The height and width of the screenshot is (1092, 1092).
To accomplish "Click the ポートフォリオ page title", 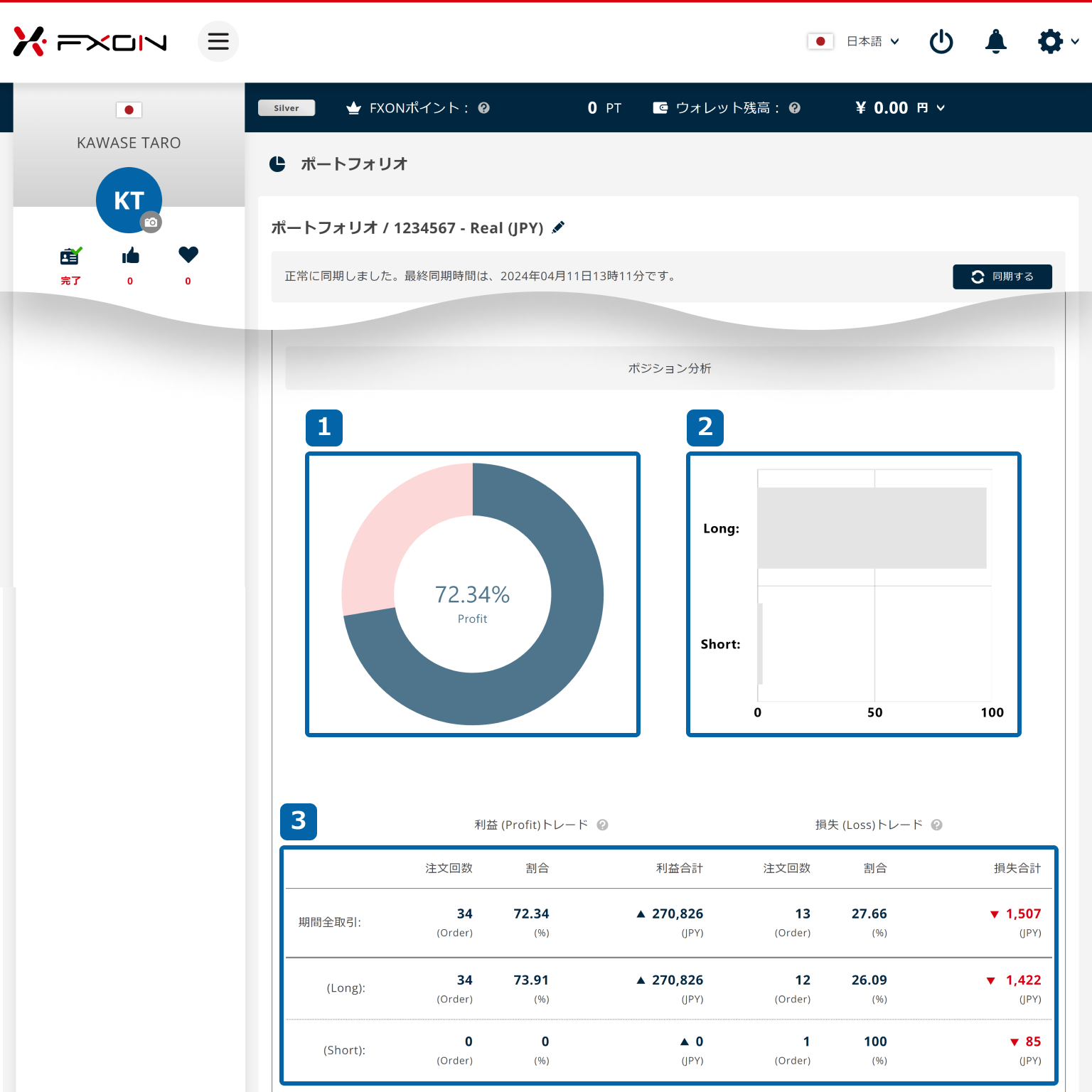I will point(354,164).
